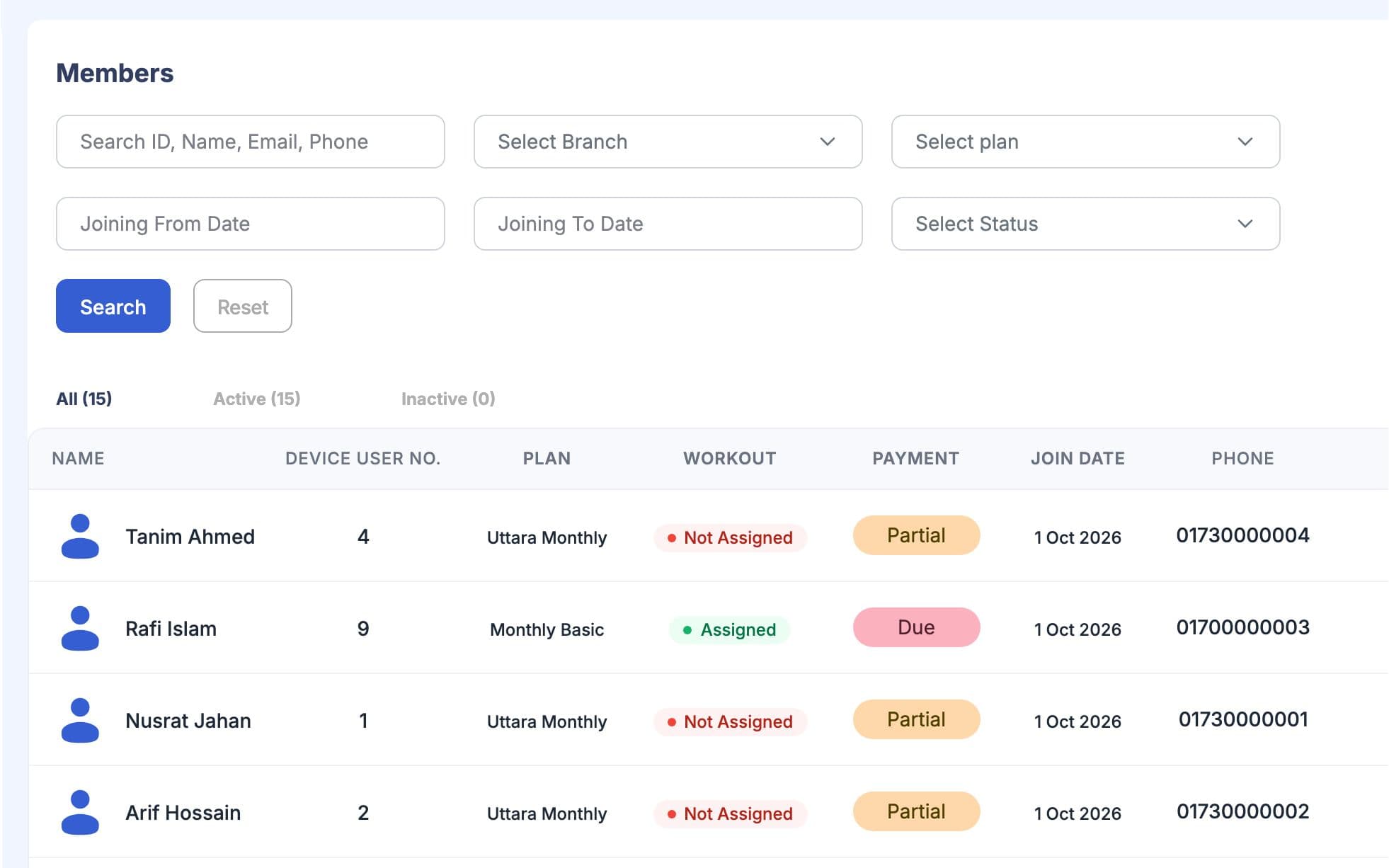Click Rafi Islam's Assigned workout badge

coord(730,629)
